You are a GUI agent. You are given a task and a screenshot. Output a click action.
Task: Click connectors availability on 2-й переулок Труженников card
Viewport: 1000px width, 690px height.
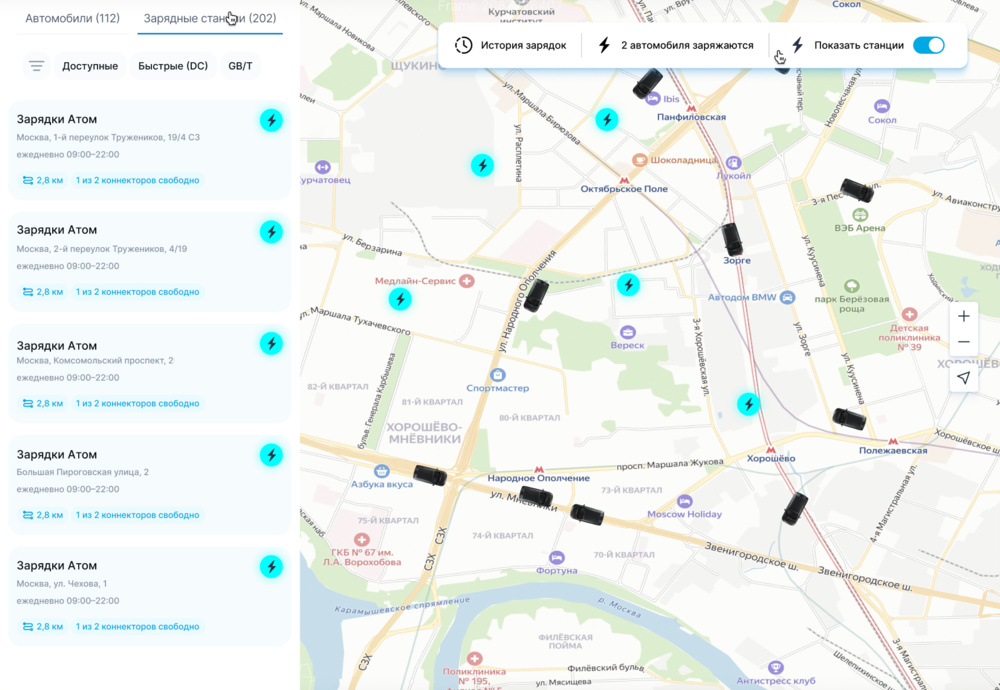pos(138,292)
